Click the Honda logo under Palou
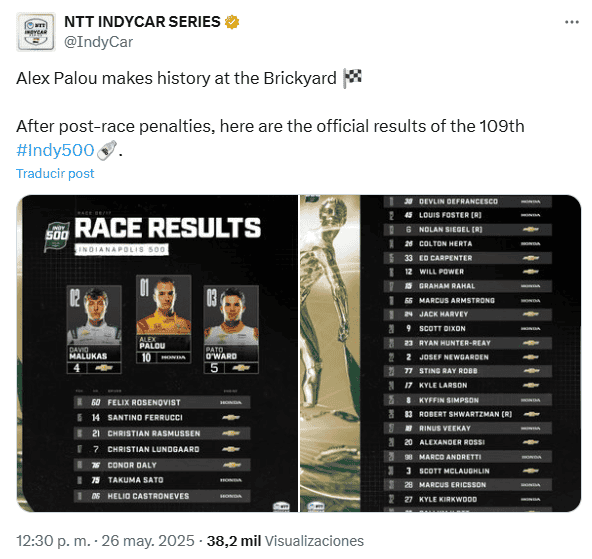592x559 pixels. [x=173, y=357]
